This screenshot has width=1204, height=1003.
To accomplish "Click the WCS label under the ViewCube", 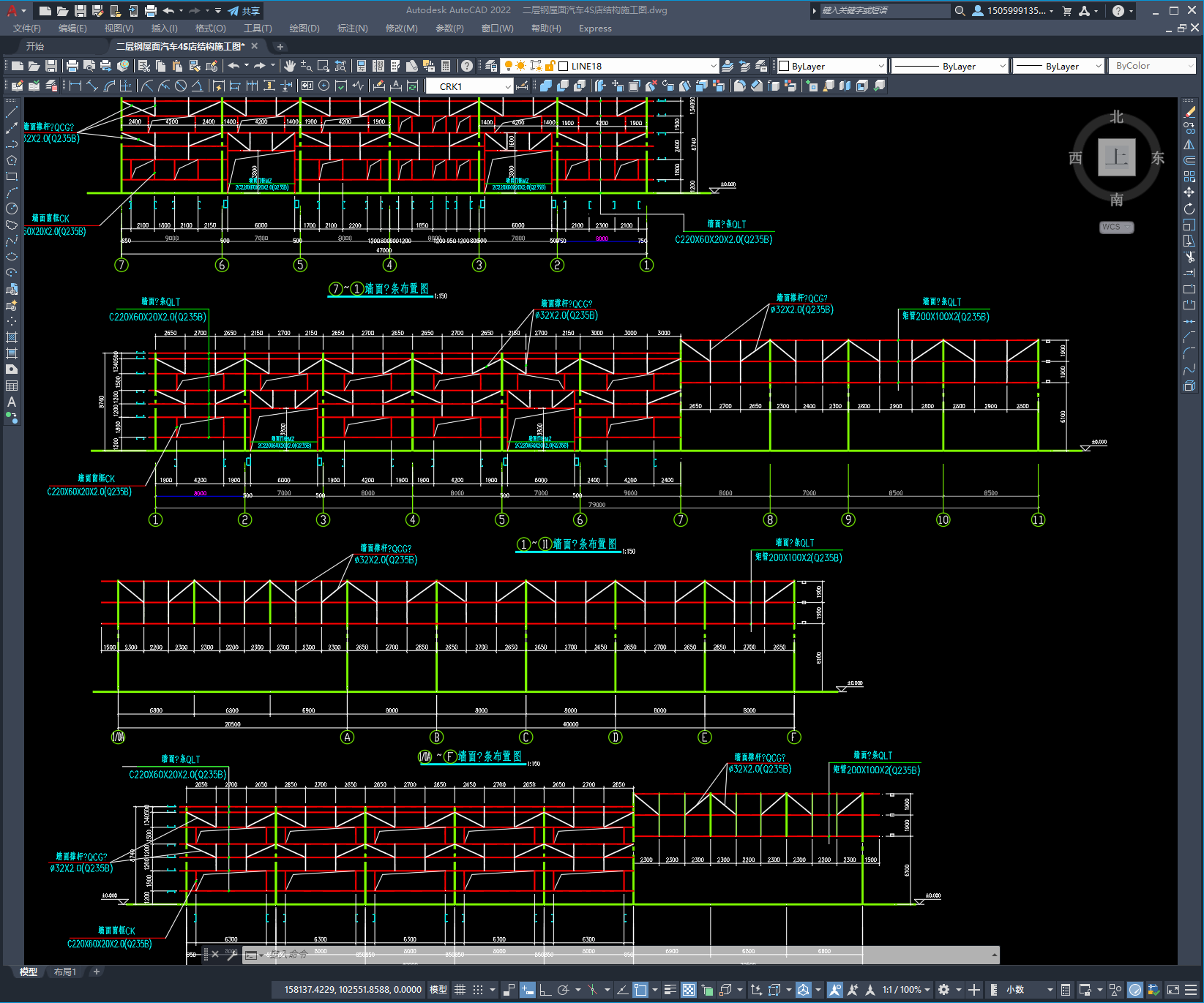I will 1116,227.
